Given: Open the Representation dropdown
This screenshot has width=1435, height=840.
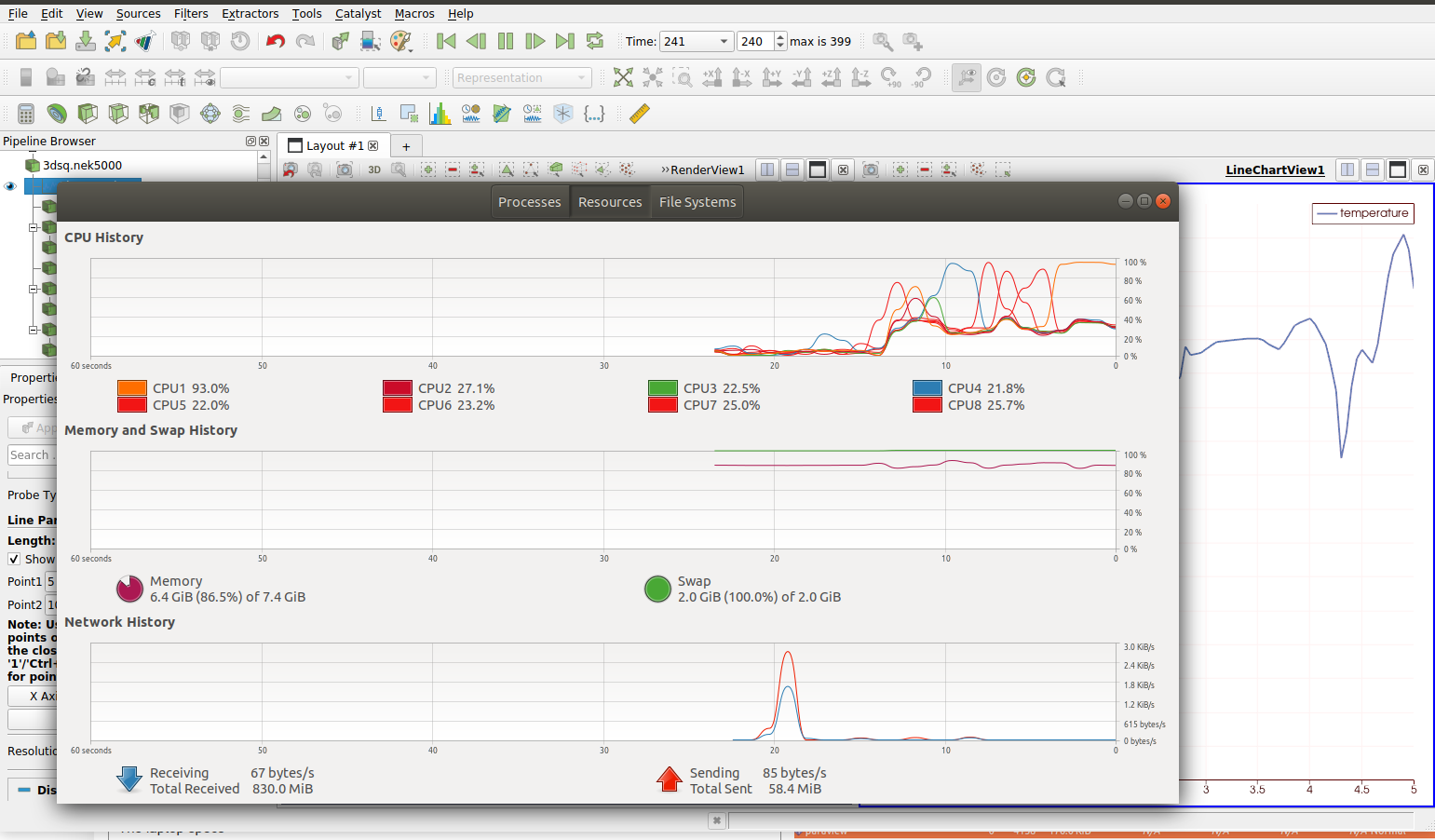Looking at the screenshot, I should 521,77.
